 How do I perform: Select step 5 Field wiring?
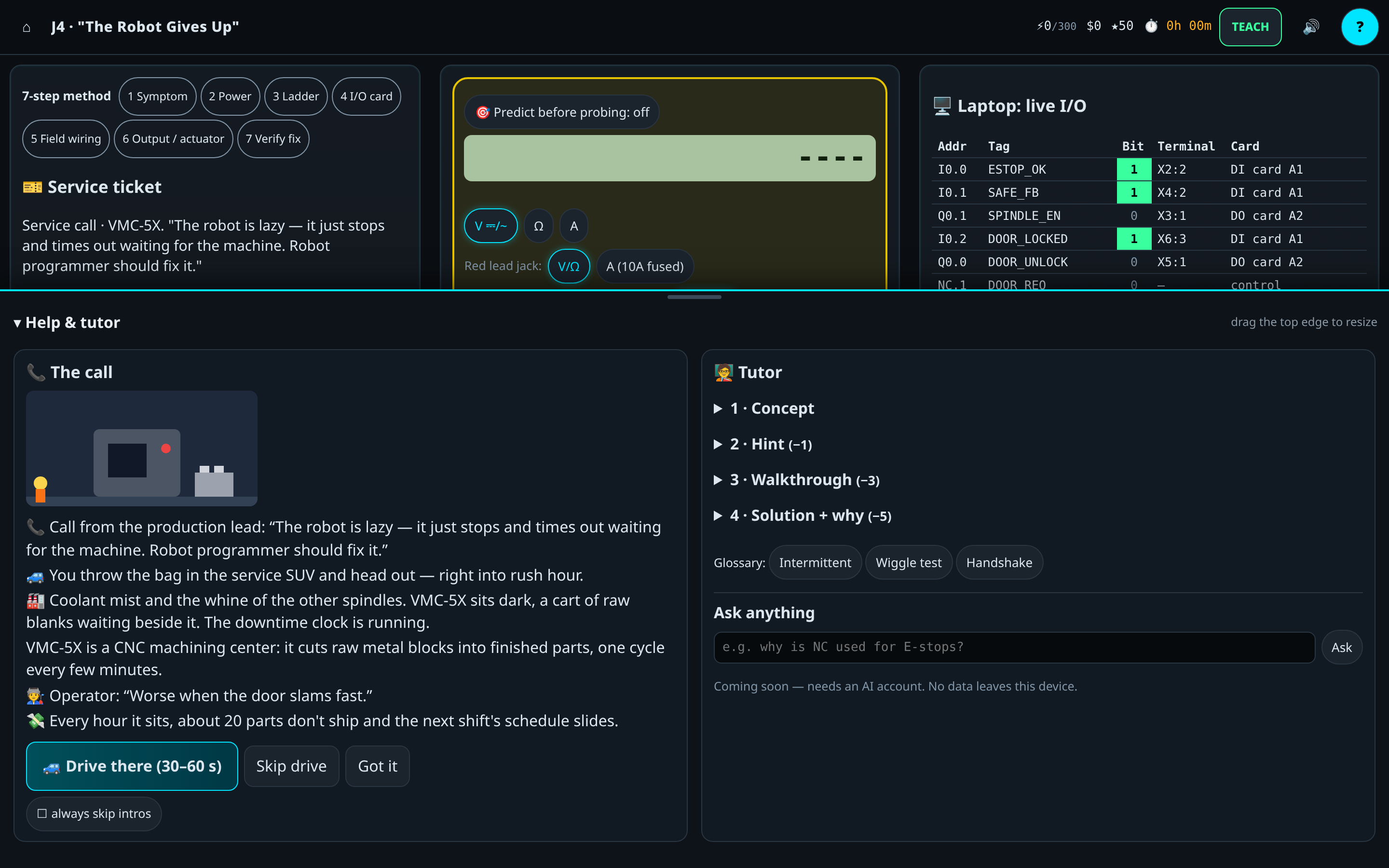pyautogui.click(x=66, y=139)
